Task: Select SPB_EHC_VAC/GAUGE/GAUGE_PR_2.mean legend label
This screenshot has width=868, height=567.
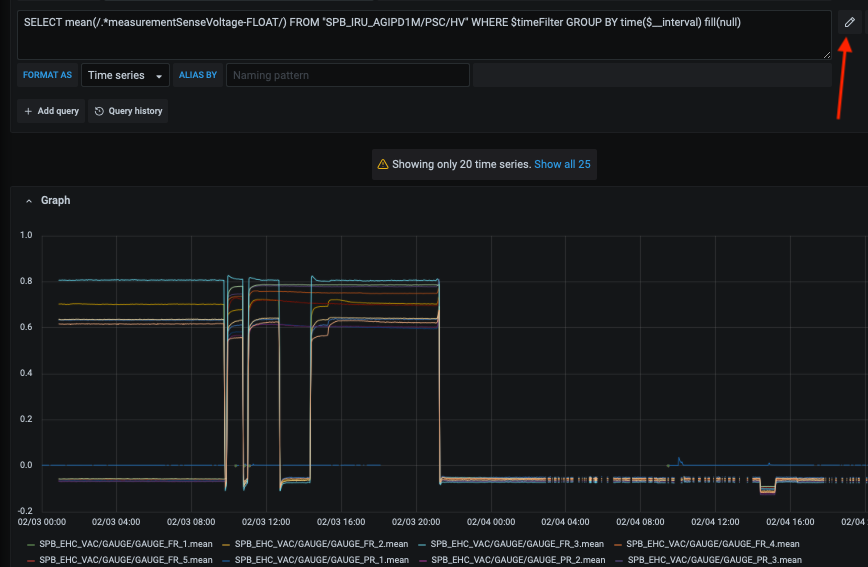Action: pos(518,560)
